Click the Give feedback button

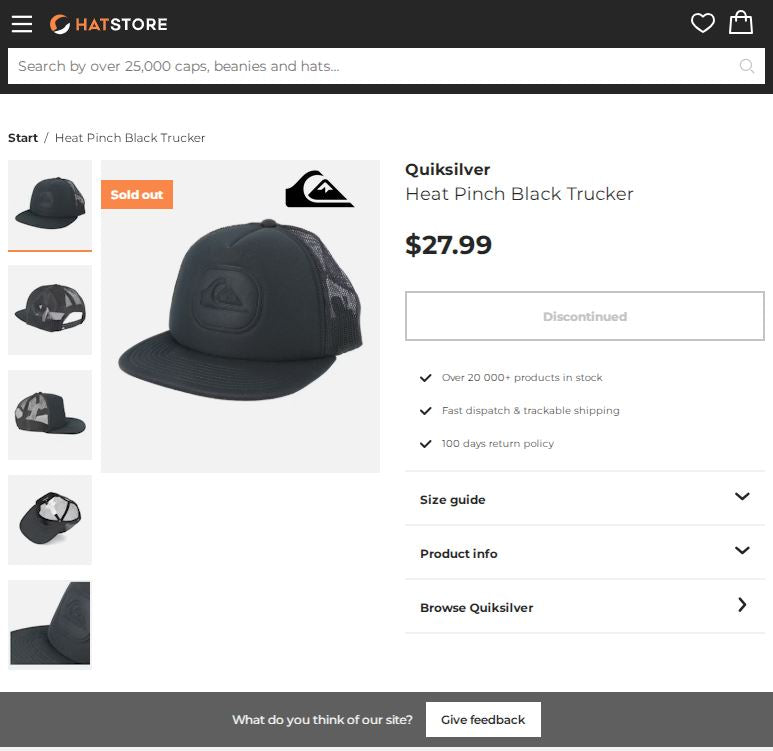(483, 720)
